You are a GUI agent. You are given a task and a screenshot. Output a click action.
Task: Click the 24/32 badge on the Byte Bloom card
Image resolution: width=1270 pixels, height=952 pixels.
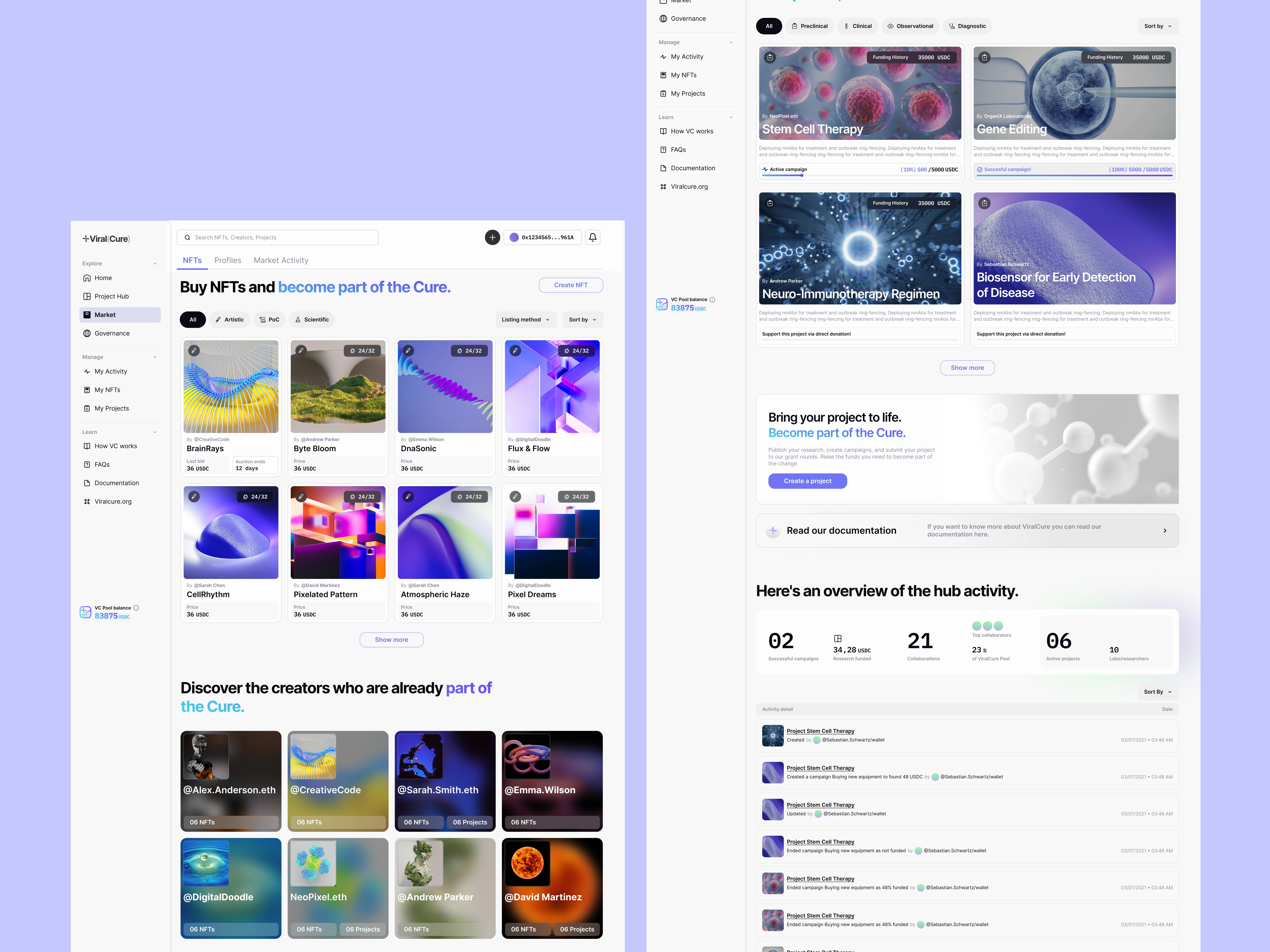pyautogui.click(x=362, y=351)
